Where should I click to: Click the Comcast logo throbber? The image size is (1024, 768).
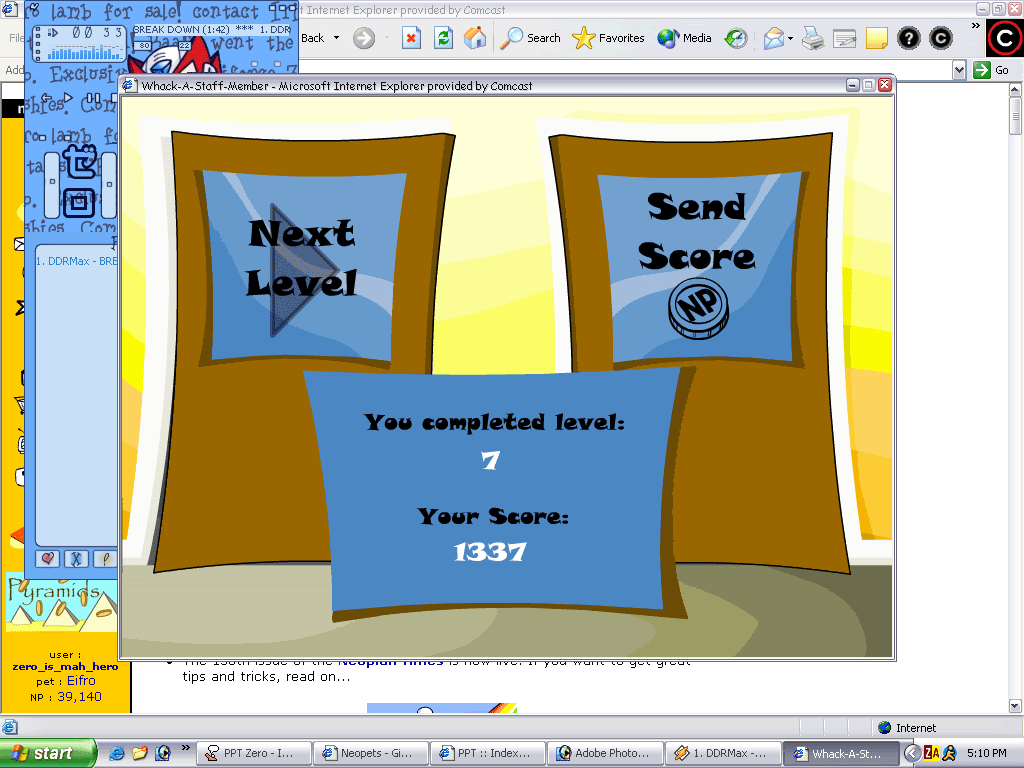pos(1004,38)
